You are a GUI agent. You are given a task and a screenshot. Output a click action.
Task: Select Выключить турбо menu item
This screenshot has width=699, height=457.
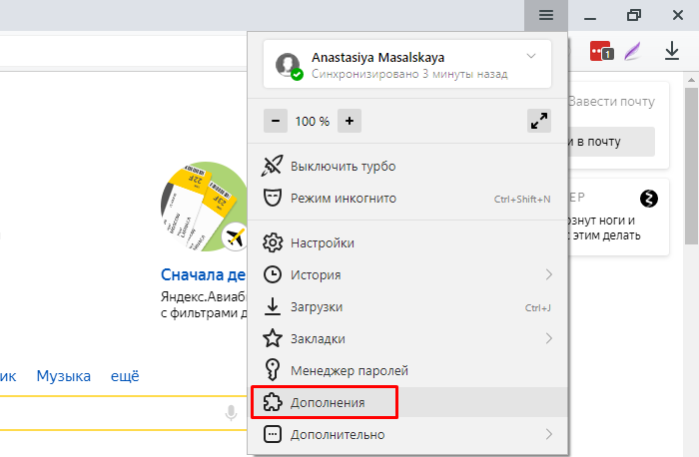click(x=407, y=166)
